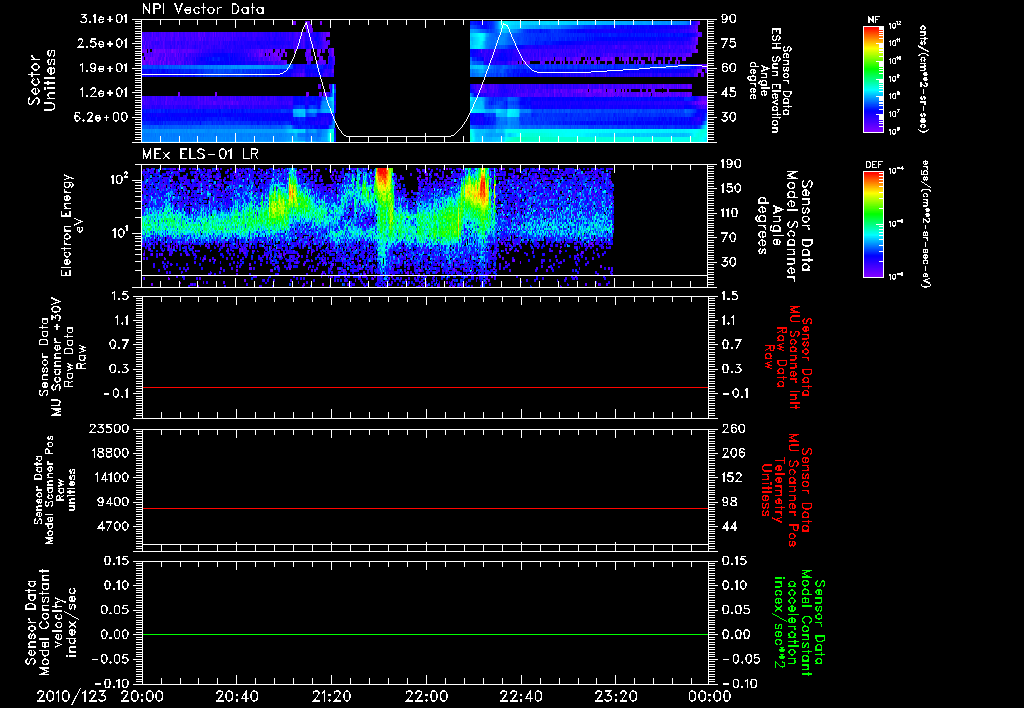Click the 21:20 time tick label
Viewport: 1024px width, 708px height.
pos(332,696)
